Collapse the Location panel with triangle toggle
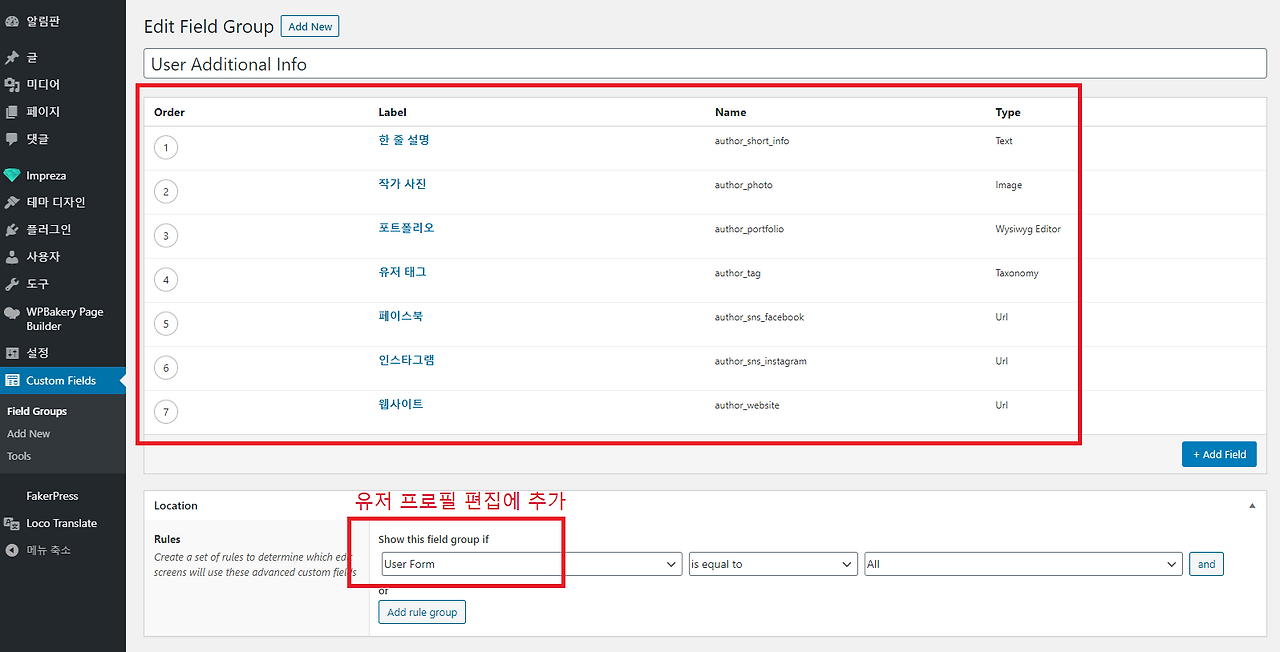This screenshot has width=1280, height=652. pos(1252,506)
